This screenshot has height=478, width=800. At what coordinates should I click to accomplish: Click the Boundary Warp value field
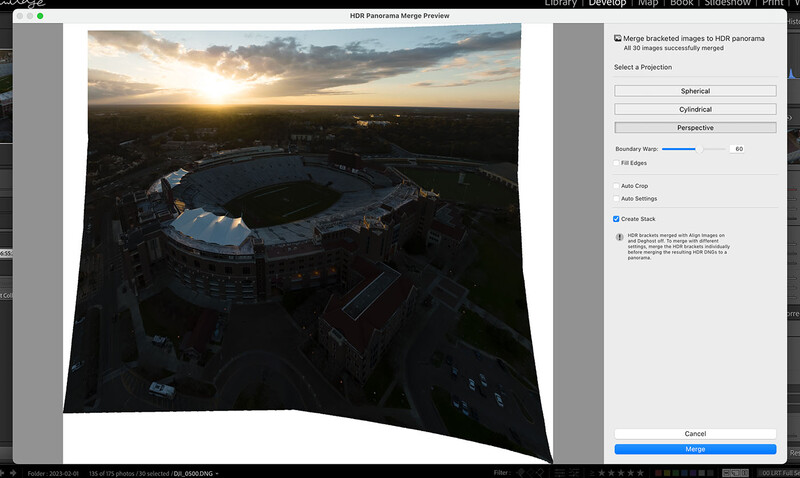[x=737, y=149]
